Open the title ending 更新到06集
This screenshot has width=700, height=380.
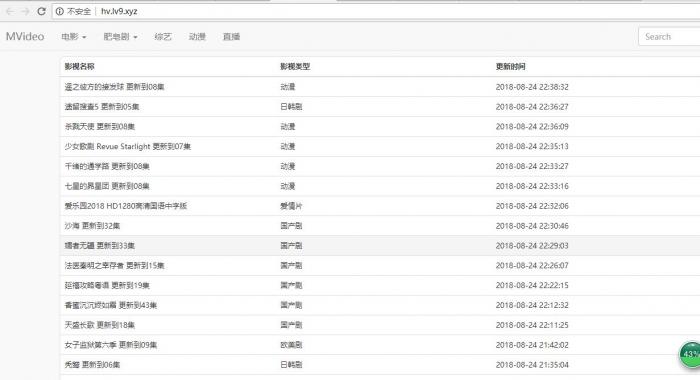[92, 365]
